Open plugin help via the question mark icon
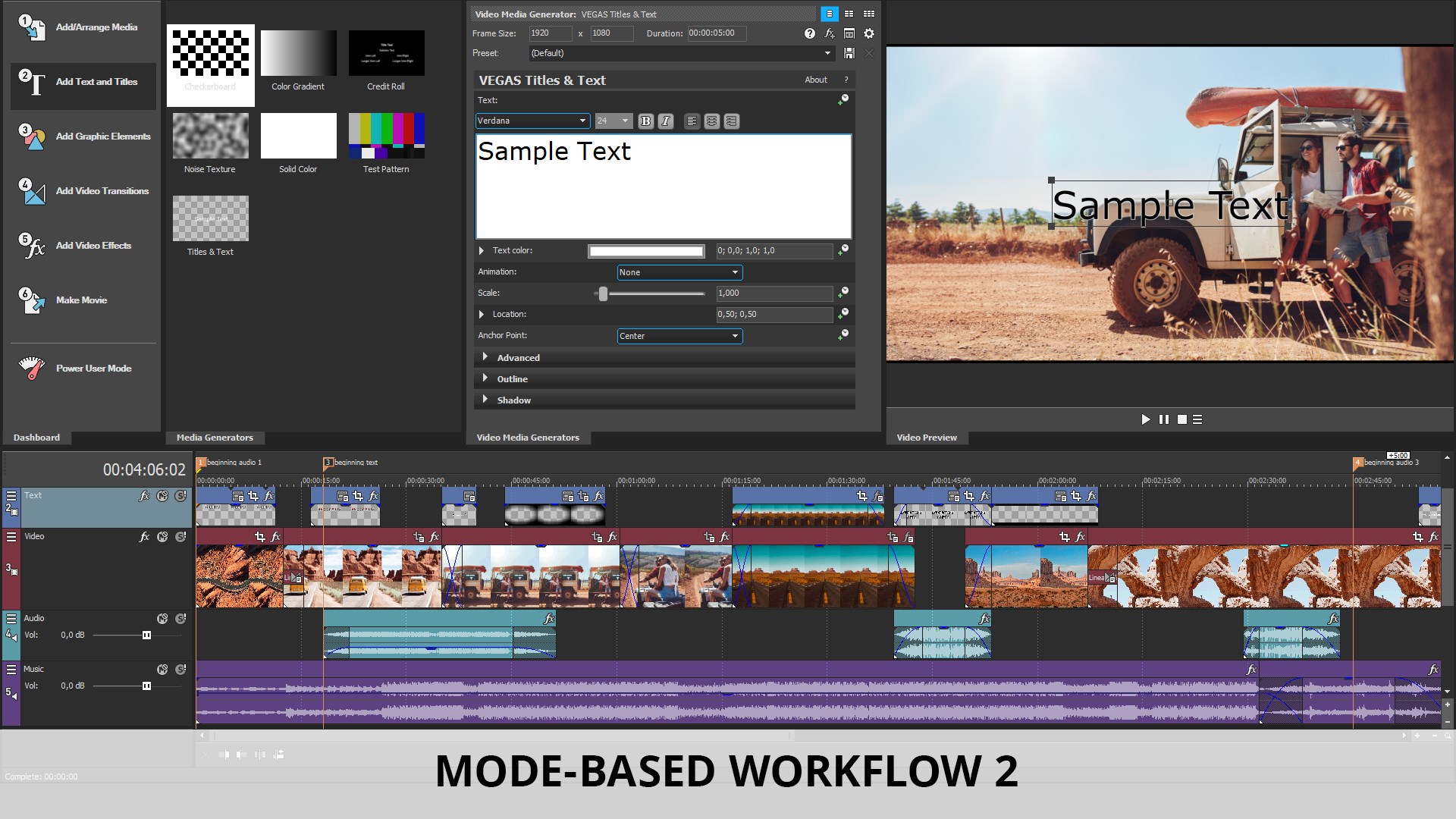 810,33
